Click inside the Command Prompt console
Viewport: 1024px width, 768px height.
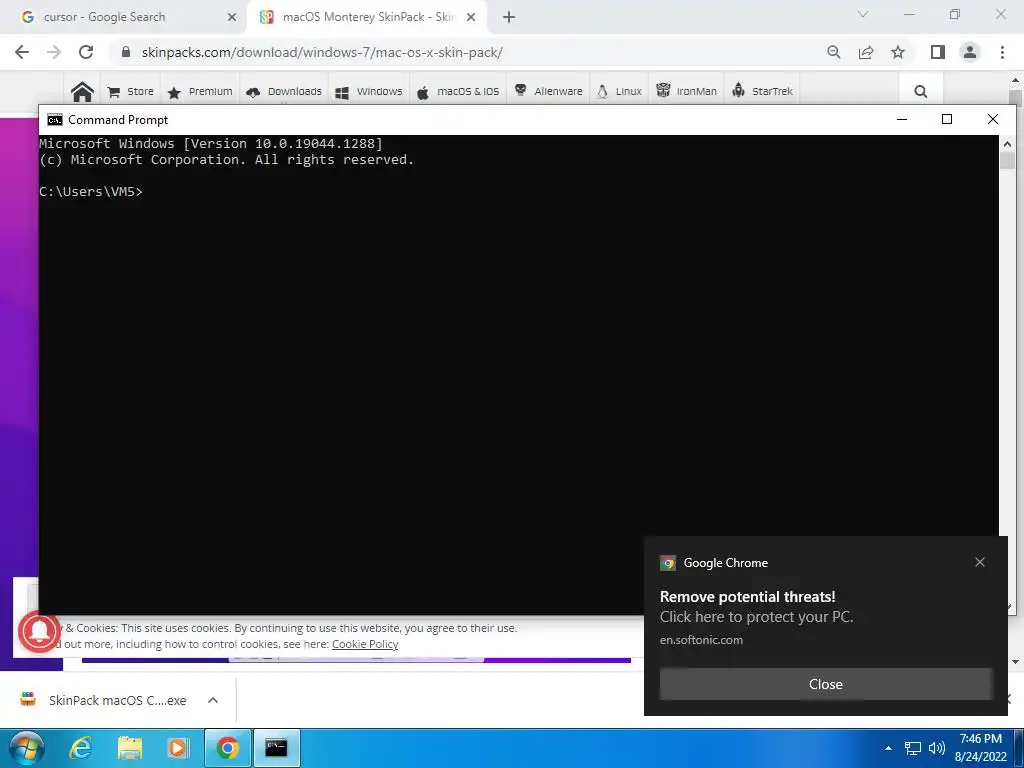coord(519,375)
